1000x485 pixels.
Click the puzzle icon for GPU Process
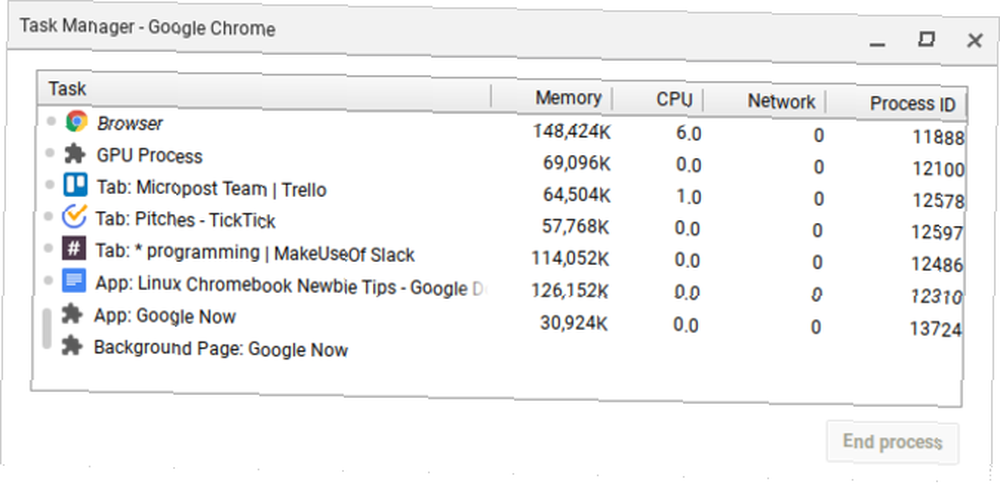(75, 154)
